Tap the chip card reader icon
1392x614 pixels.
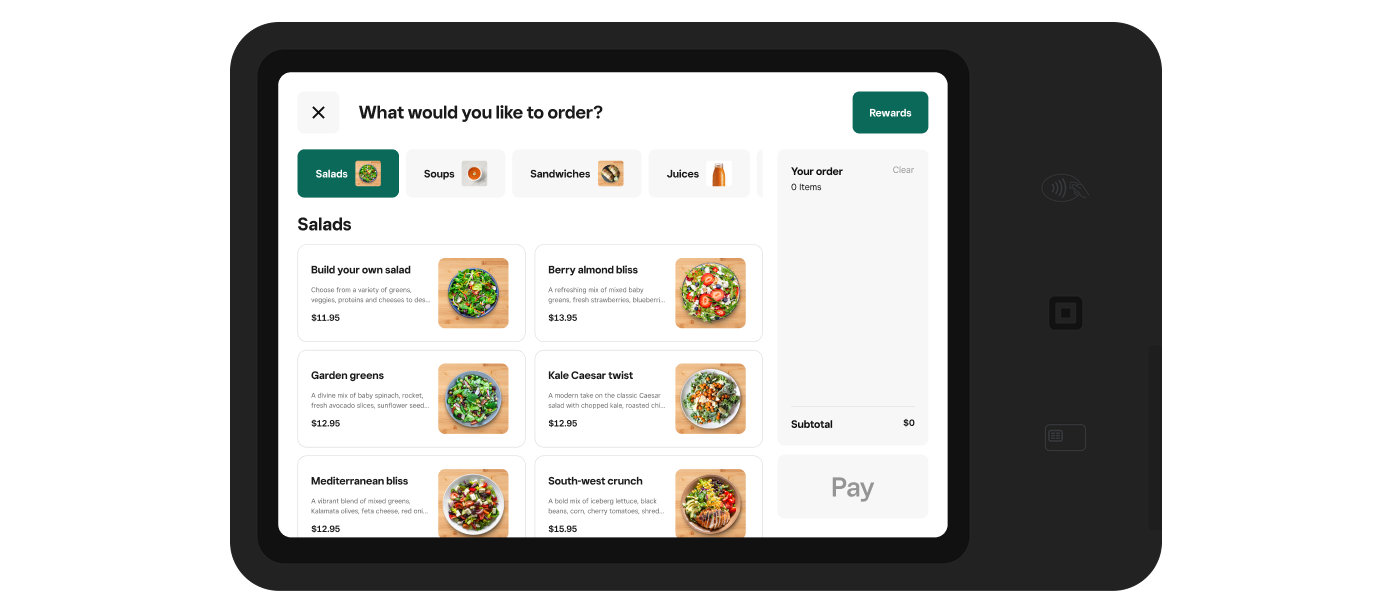point(1065,437)
